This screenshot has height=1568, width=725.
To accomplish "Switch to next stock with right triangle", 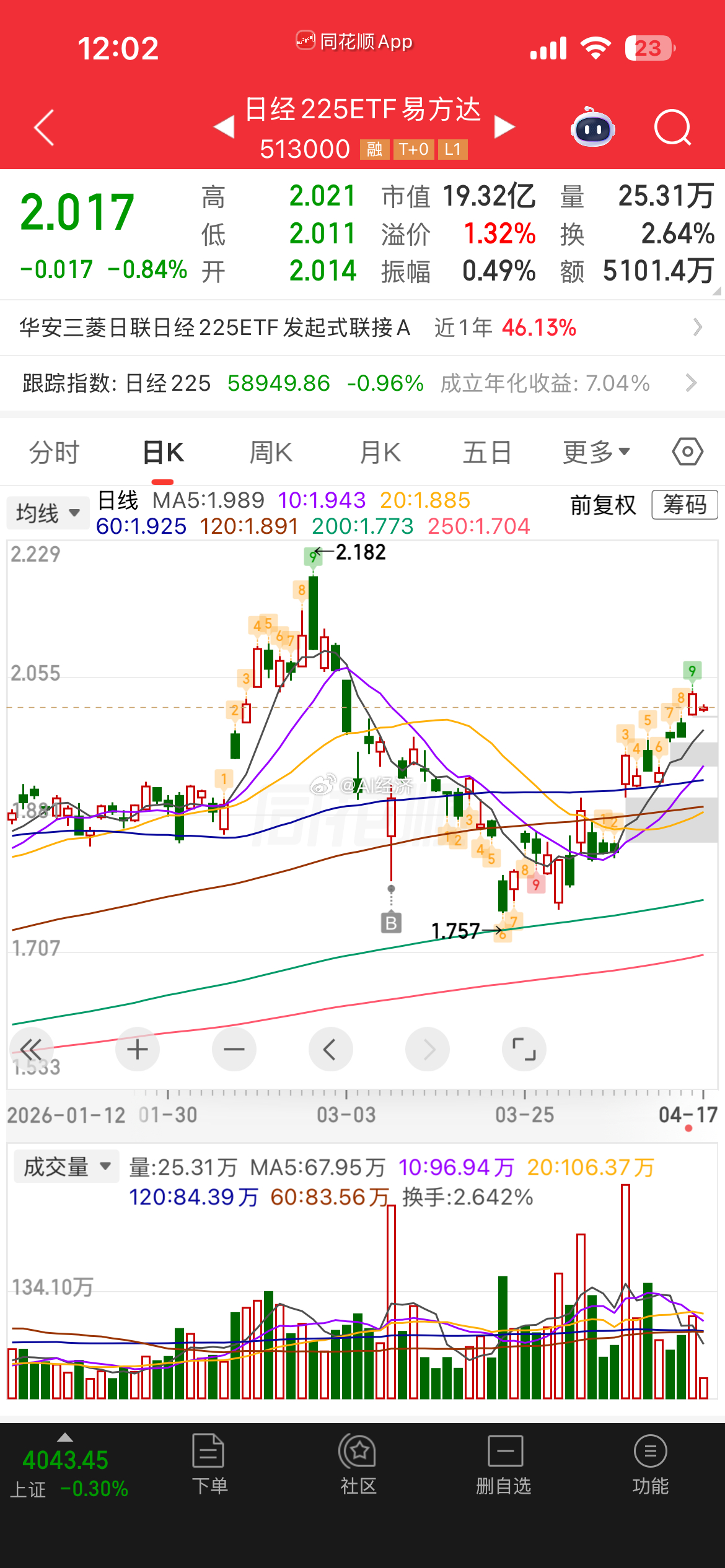I will 504,127.
